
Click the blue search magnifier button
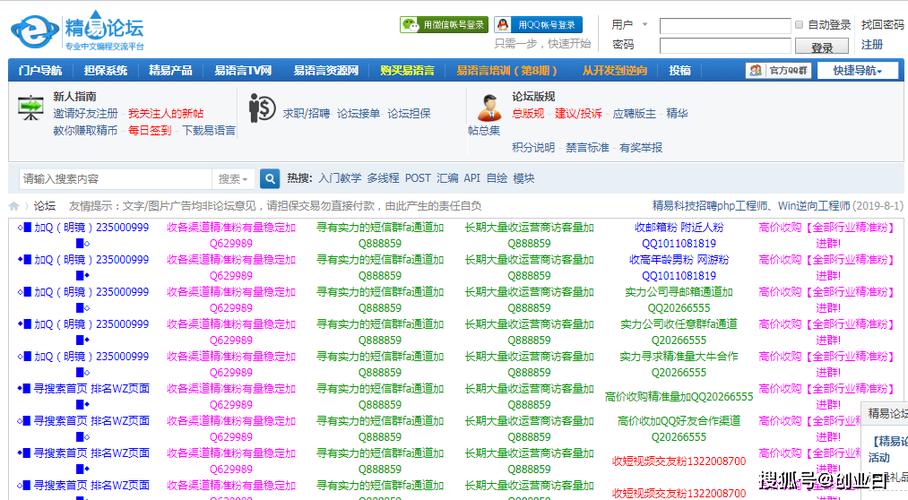[269, 178]
